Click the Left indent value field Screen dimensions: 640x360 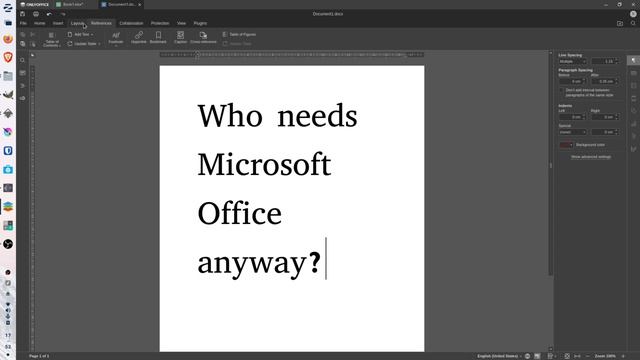point(573,117)
